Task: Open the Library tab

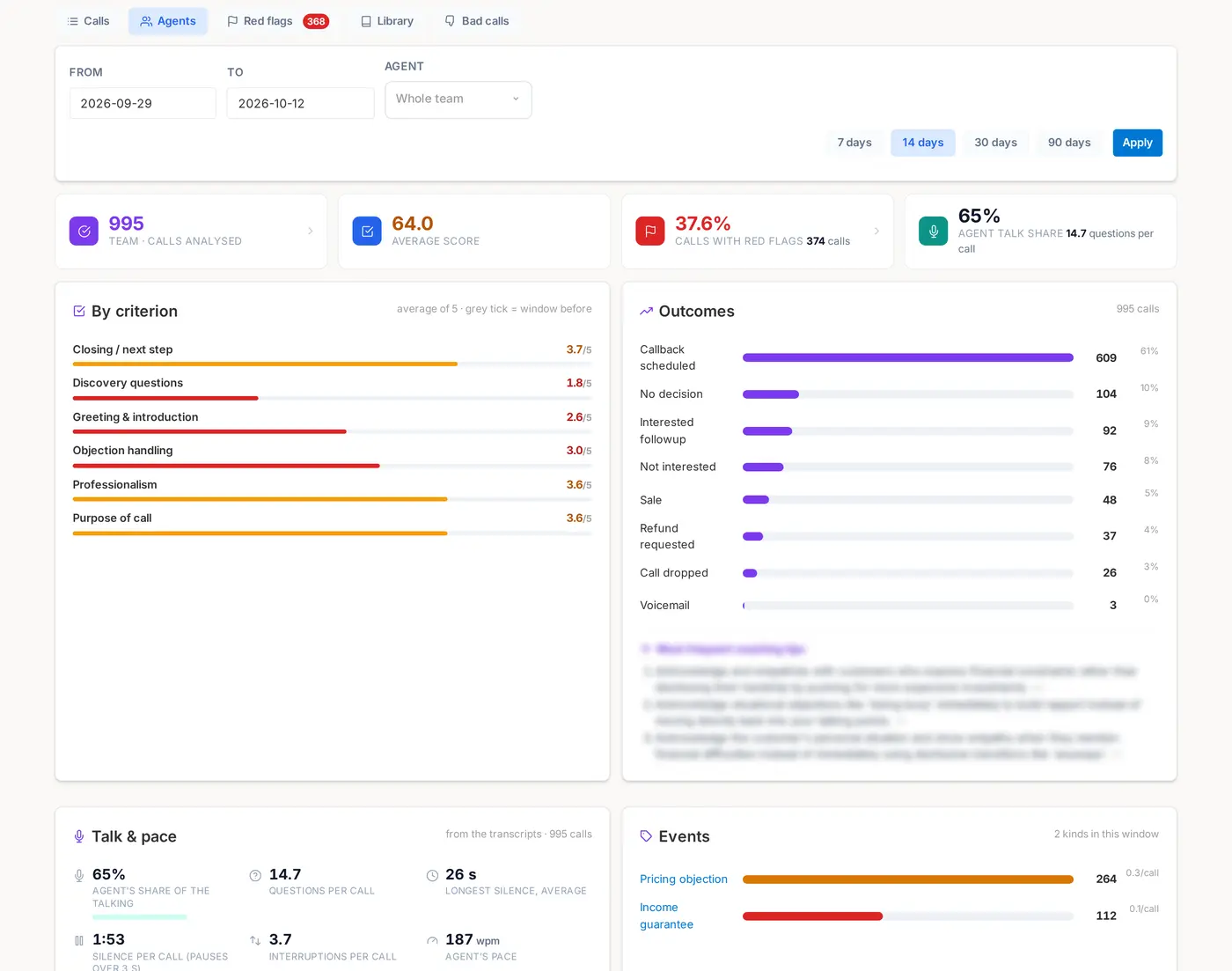Action: point(387,21)
